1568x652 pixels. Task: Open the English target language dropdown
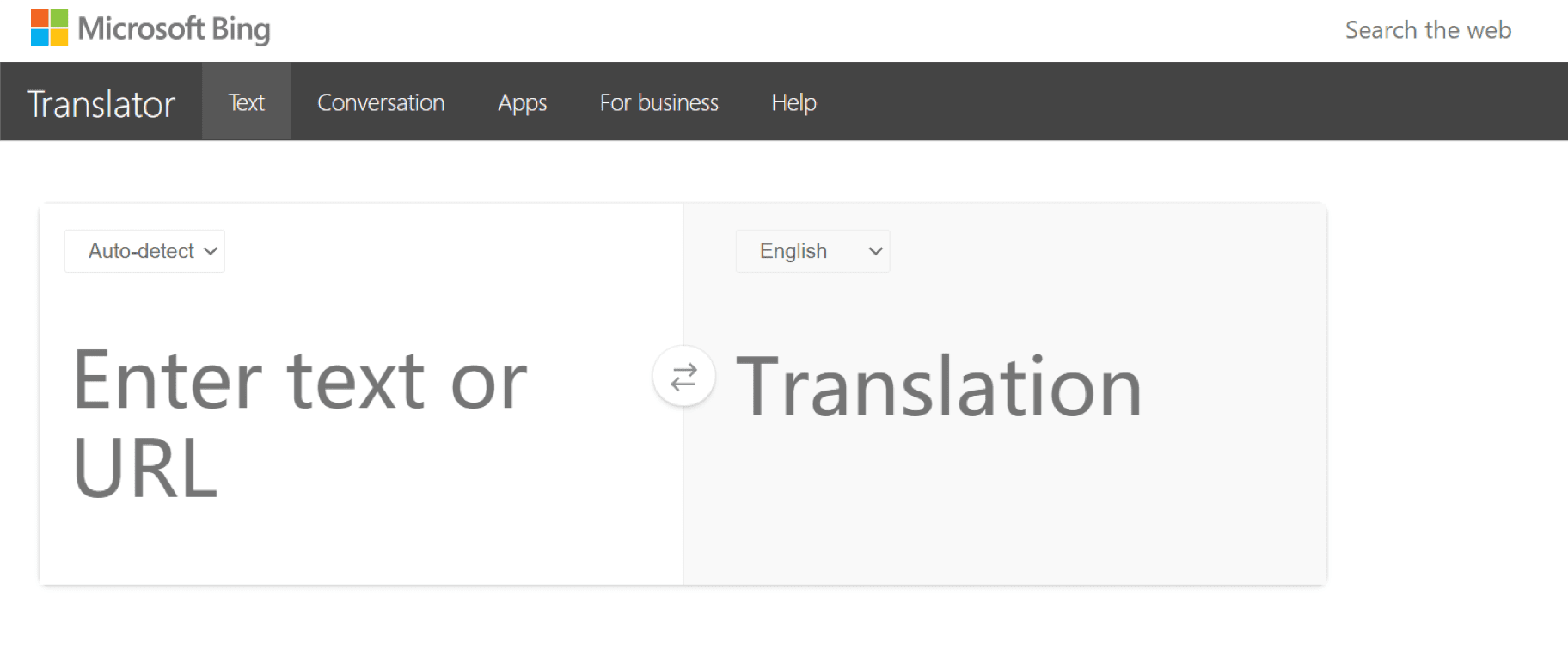coord(812,251)
